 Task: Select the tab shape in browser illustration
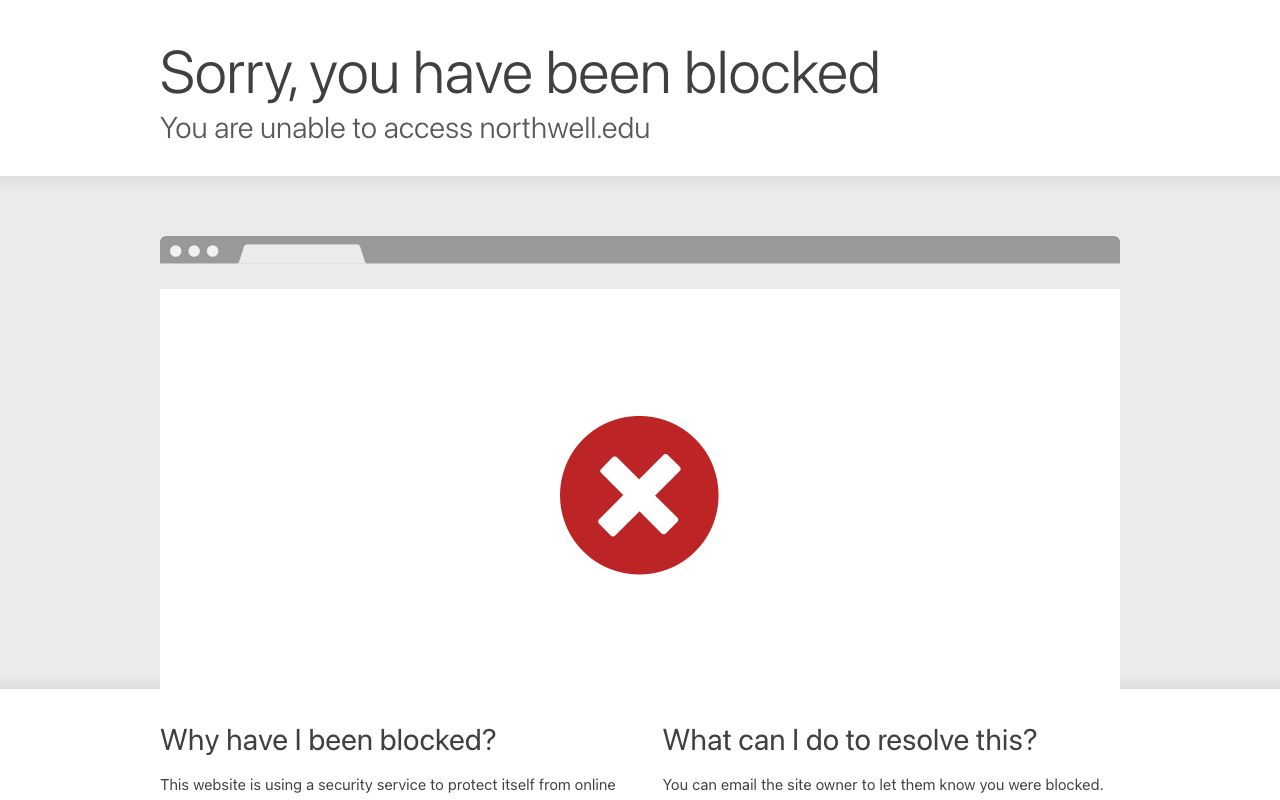coord(302,254)
